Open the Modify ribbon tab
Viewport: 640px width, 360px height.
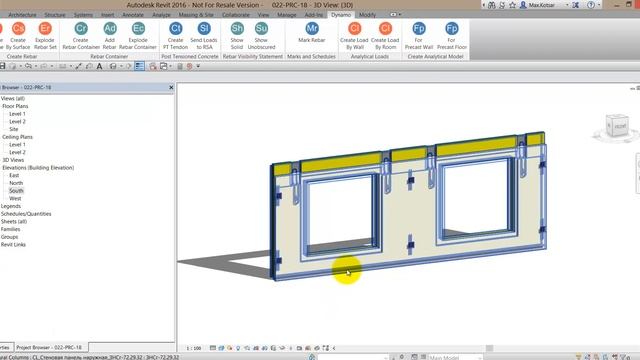coord(367,15)
